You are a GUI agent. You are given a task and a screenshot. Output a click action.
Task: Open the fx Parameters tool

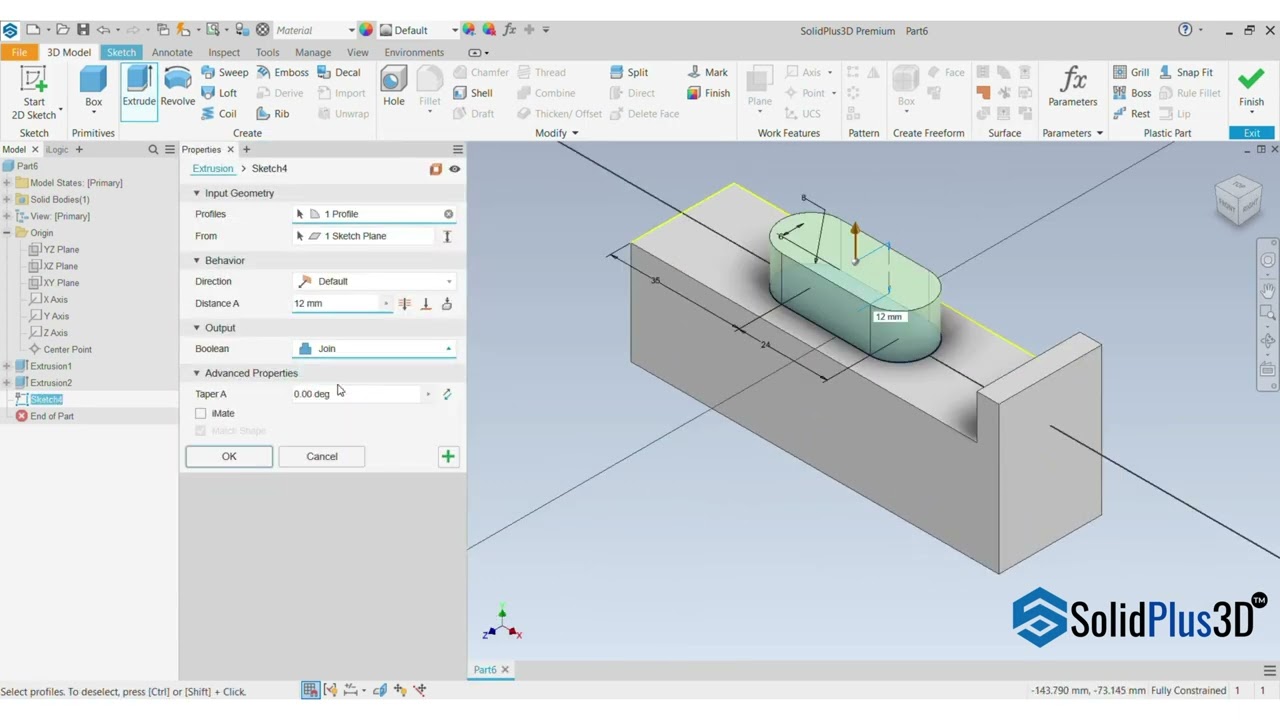(1073, 88)
